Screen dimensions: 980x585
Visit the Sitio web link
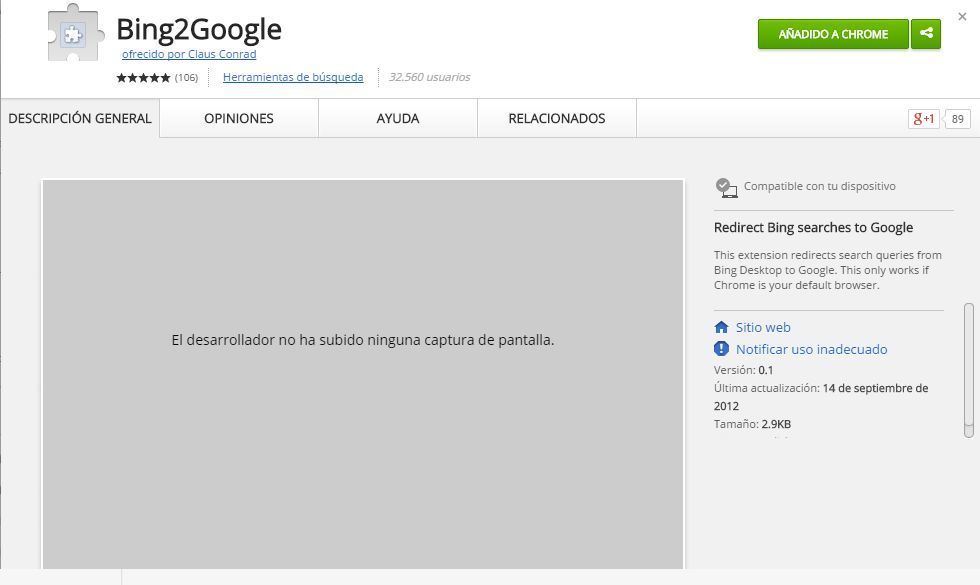[x=763, y=328]
